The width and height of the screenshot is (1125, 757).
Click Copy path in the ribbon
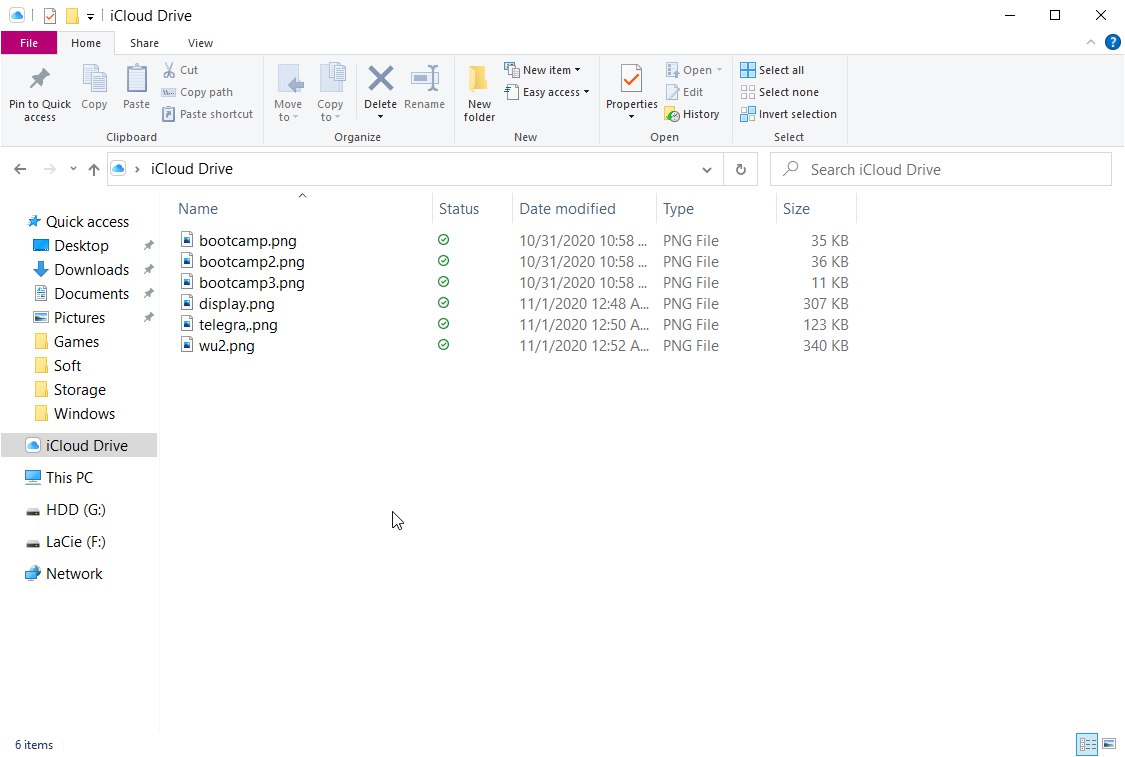coord(197,92)
